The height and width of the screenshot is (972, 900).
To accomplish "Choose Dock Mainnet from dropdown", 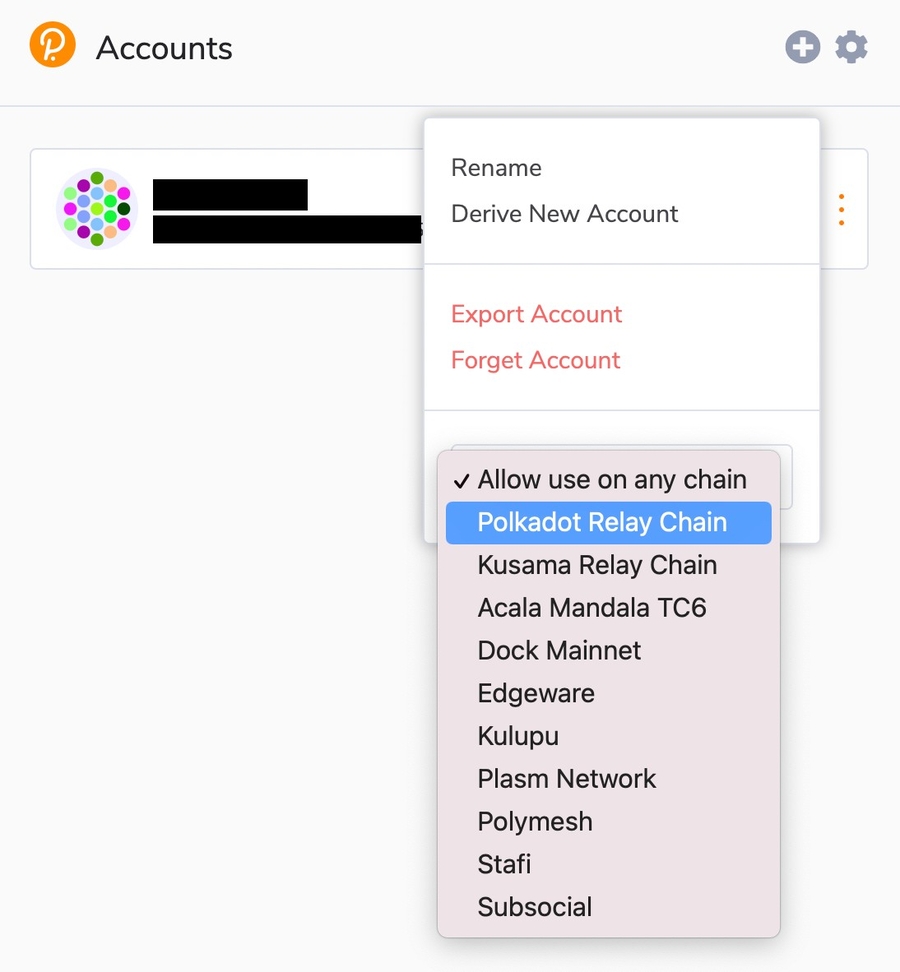I will tap(559, 651).
